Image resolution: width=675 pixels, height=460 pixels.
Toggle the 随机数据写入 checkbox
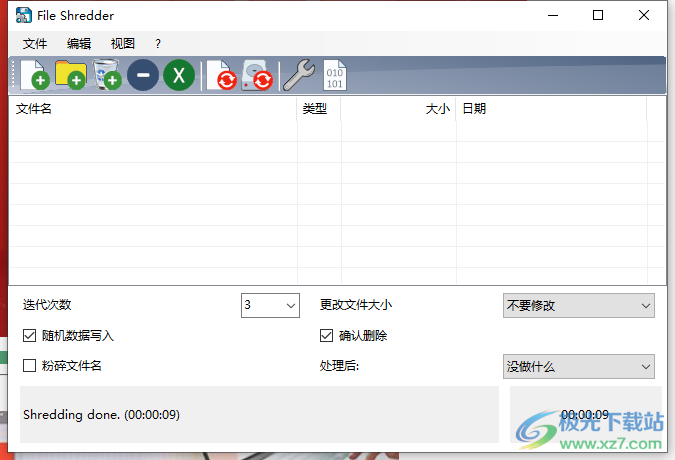coord(29,335)
